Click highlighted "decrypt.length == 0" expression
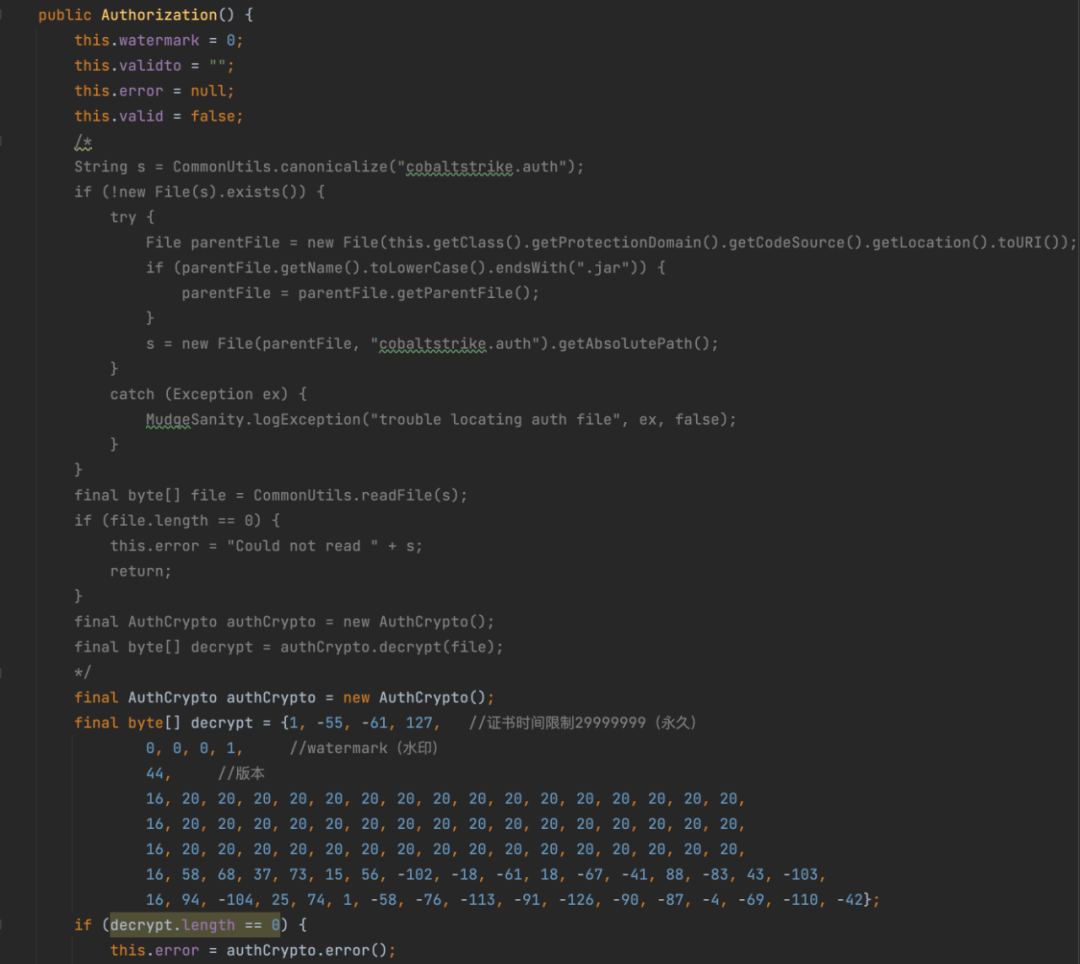1080x964 pixels. (195, 925)
